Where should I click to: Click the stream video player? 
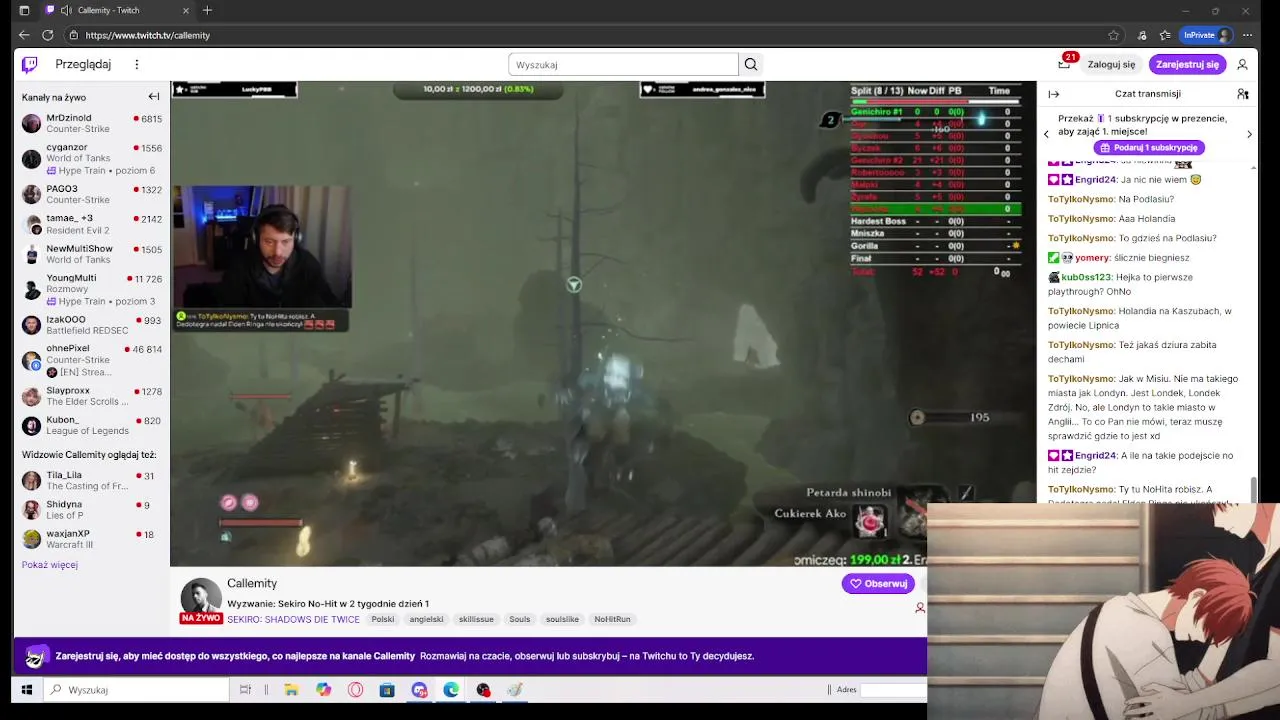click(x=603, y=324)
